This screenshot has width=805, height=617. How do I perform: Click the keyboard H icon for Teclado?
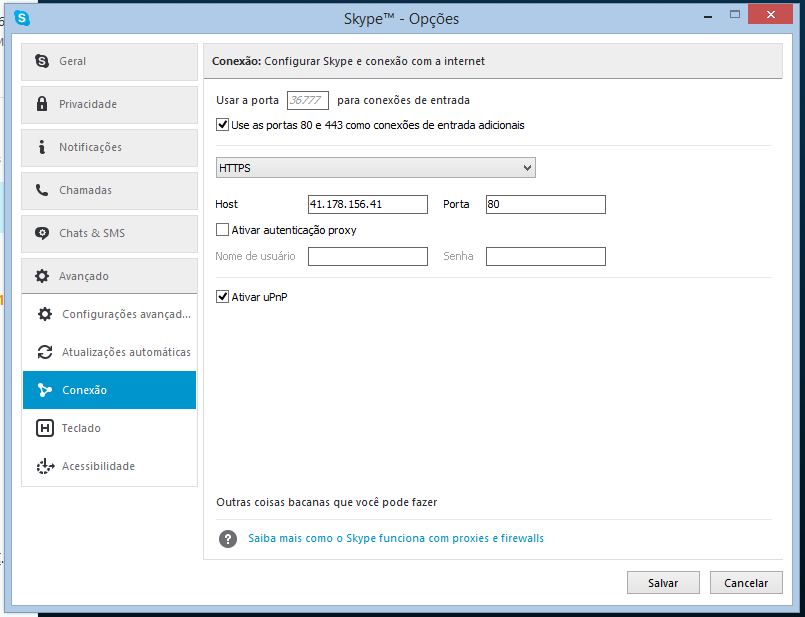tap(45, 428)
